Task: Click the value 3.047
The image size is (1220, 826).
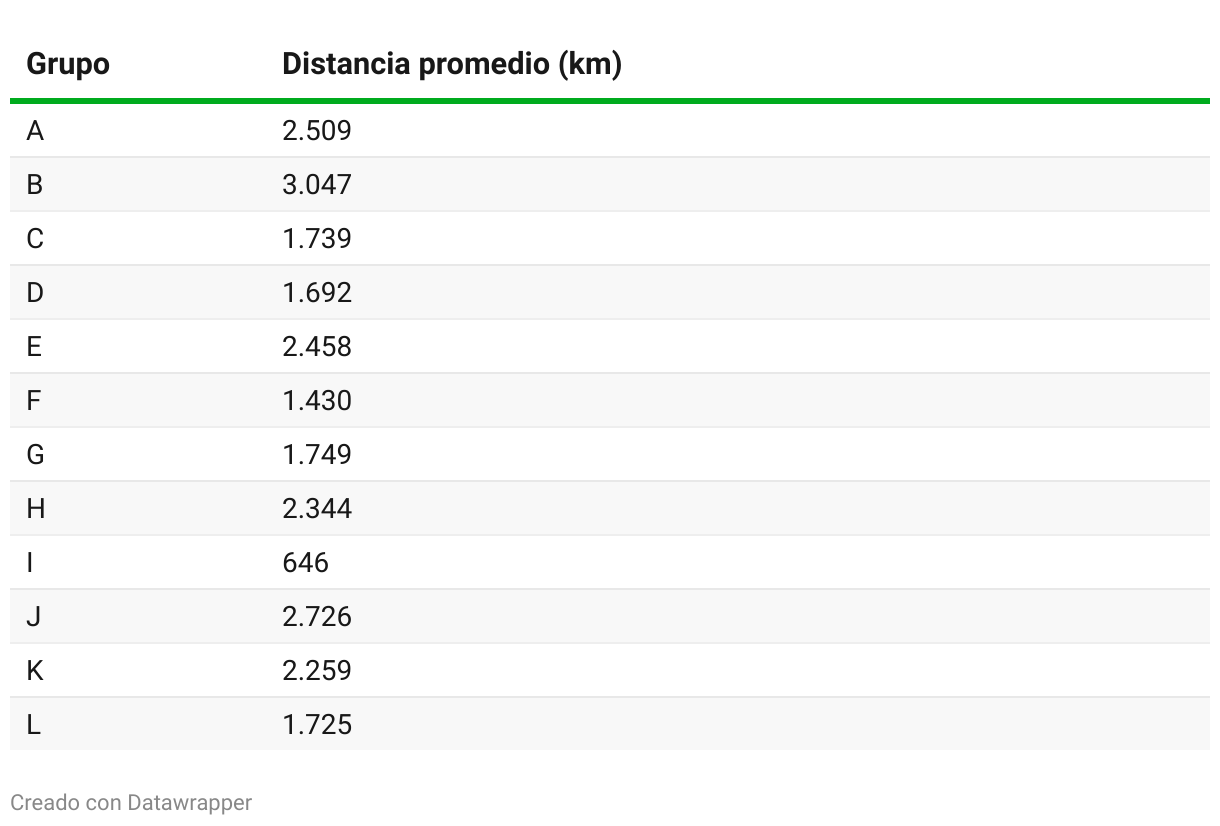Action: pyautogui.click(x=317, y=185)
